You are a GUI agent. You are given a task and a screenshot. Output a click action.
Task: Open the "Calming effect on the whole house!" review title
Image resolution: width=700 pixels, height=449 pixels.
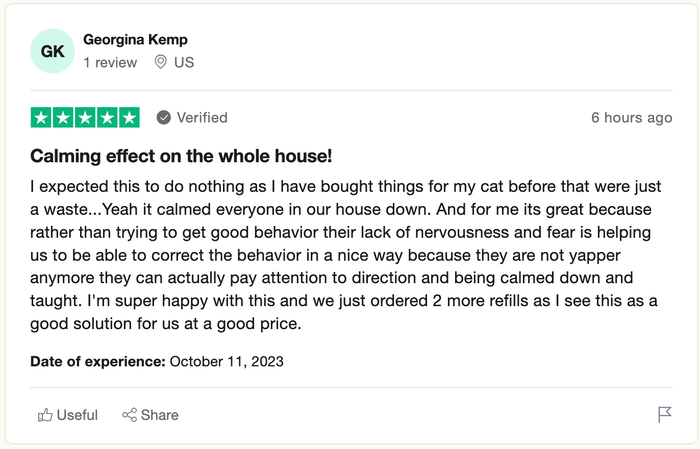181,156
